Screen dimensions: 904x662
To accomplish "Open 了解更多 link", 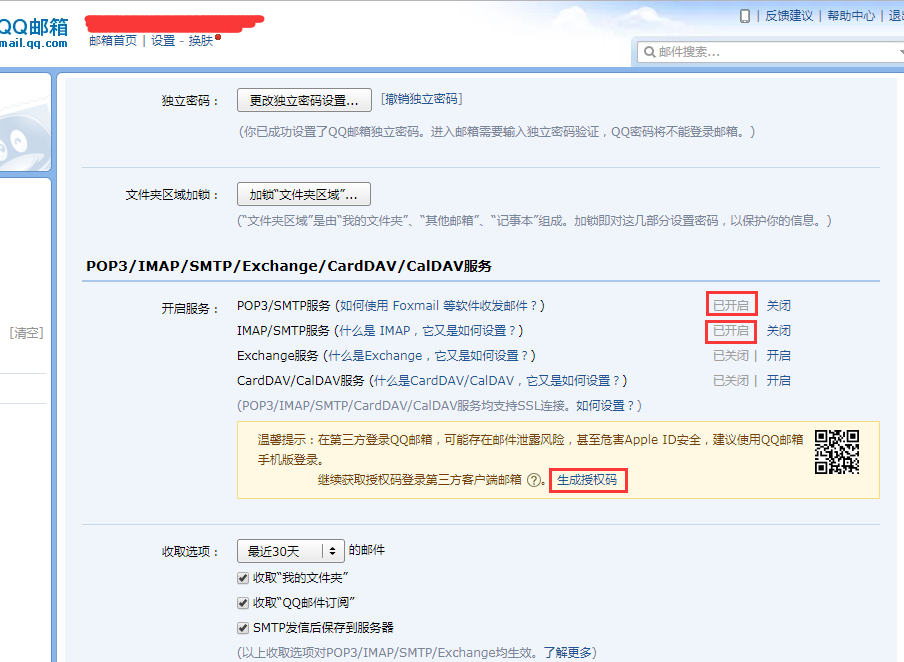I will point(567,652).
